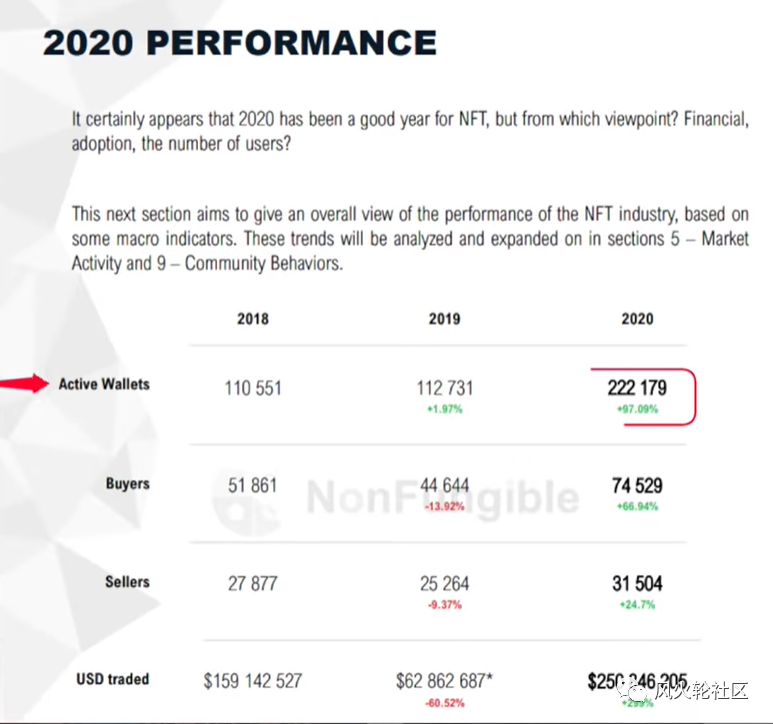Click the 2020 column header
The height and width of the screenshot is (724, 773).
[636, 318]
